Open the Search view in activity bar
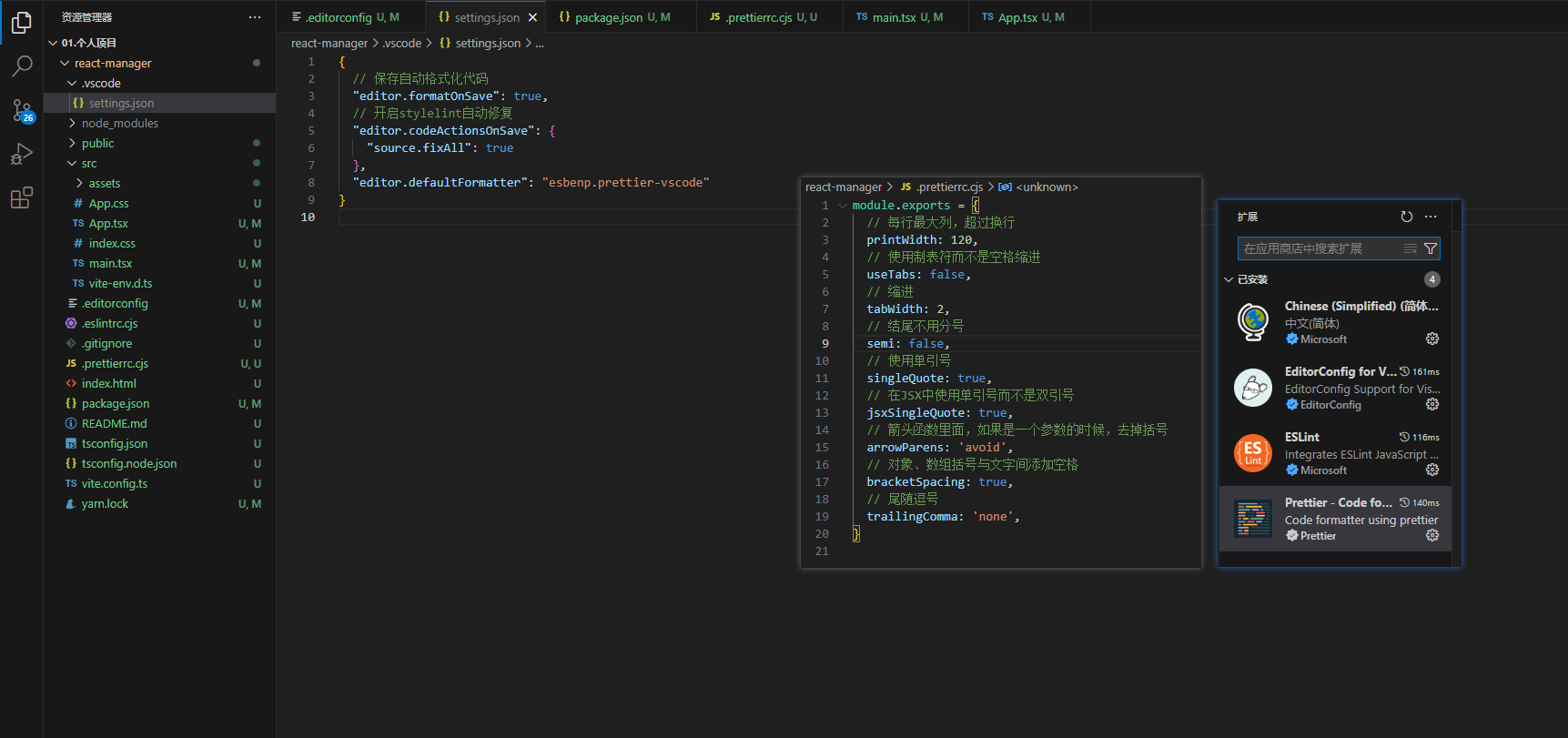The height and width of the screenshot is (738, 1568). (22, 66)
